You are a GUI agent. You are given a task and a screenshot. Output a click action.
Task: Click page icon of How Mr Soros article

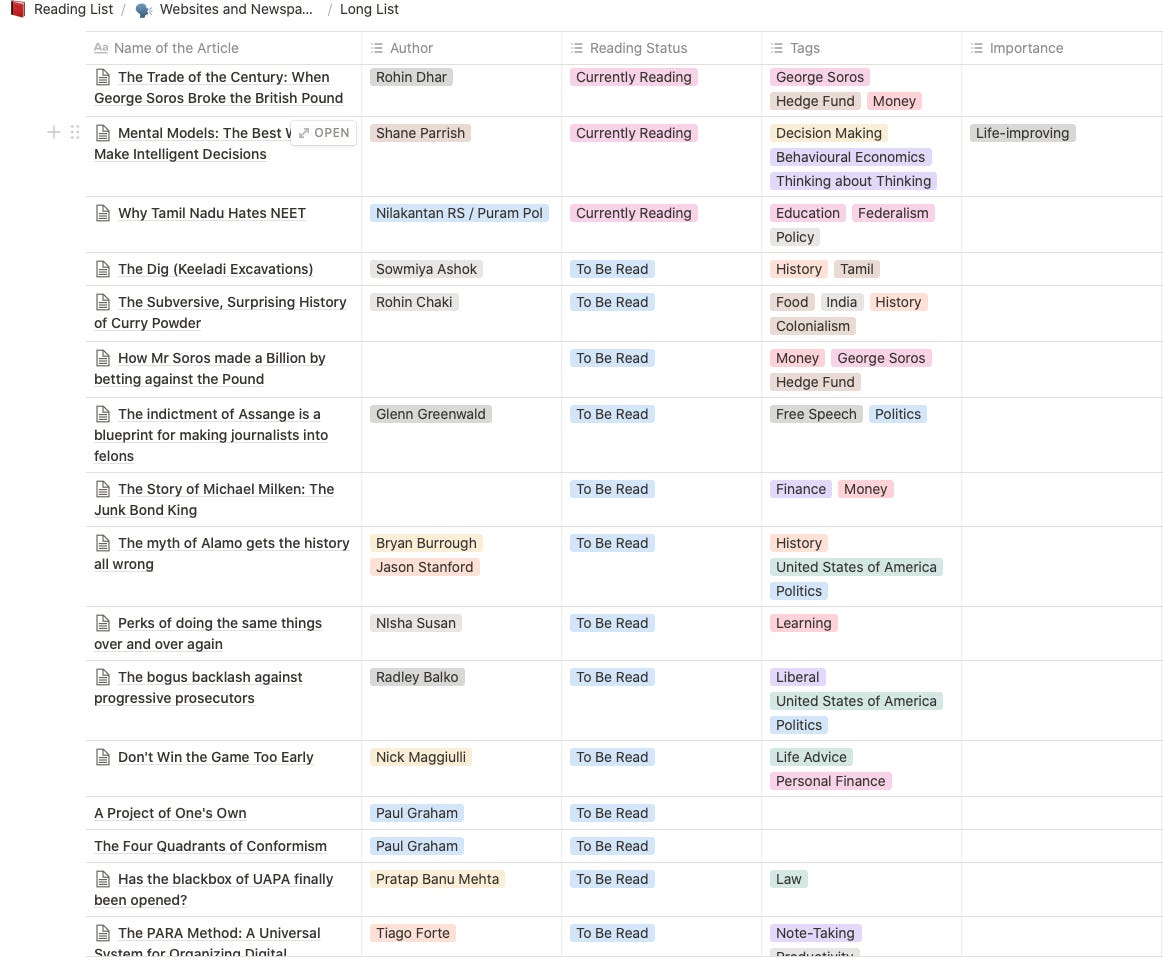pyautogui.click(x=103, y=358)
